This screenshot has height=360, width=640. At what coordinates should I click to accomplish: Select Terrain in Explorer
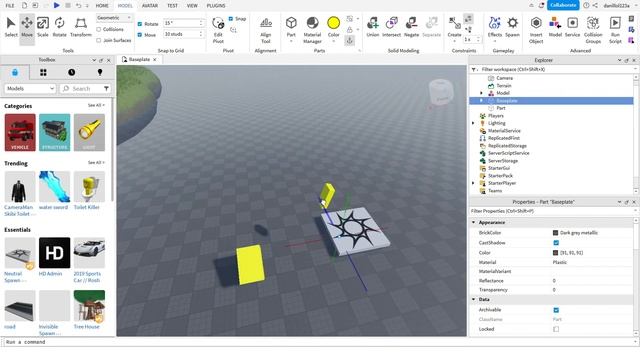(504, 86)
